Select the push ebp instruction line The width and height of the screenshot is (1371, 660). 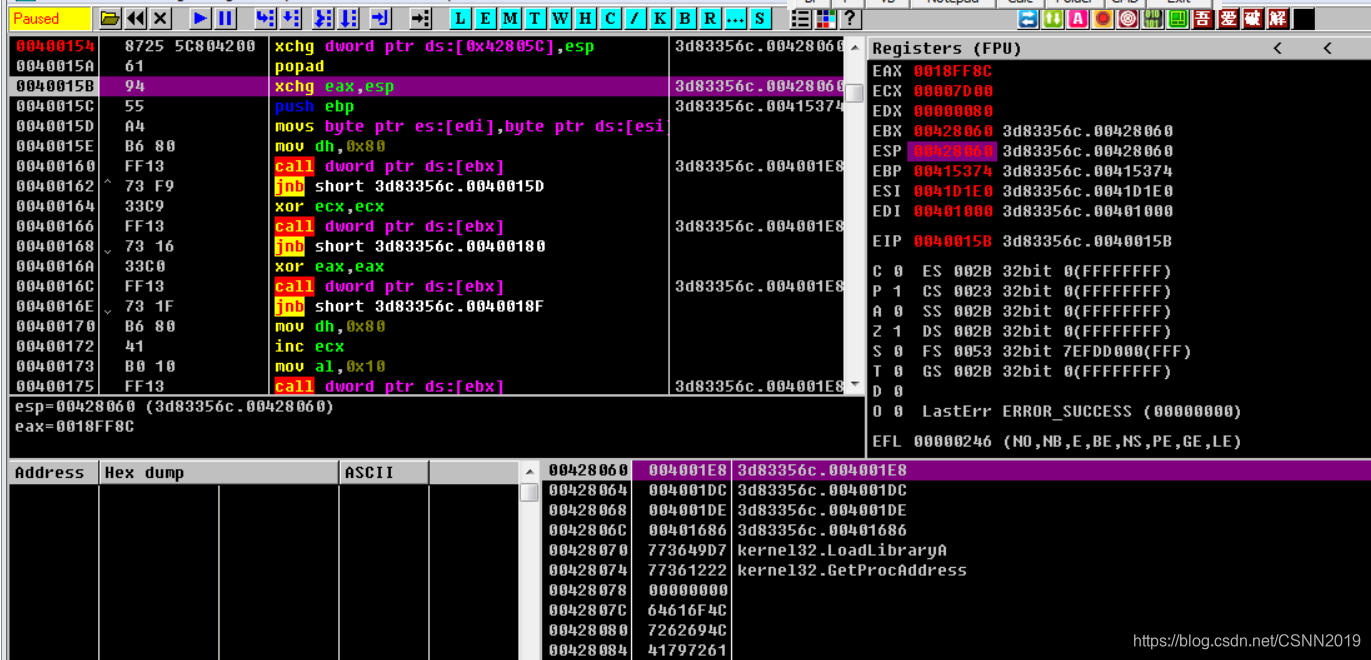click(x=427, y=106)
